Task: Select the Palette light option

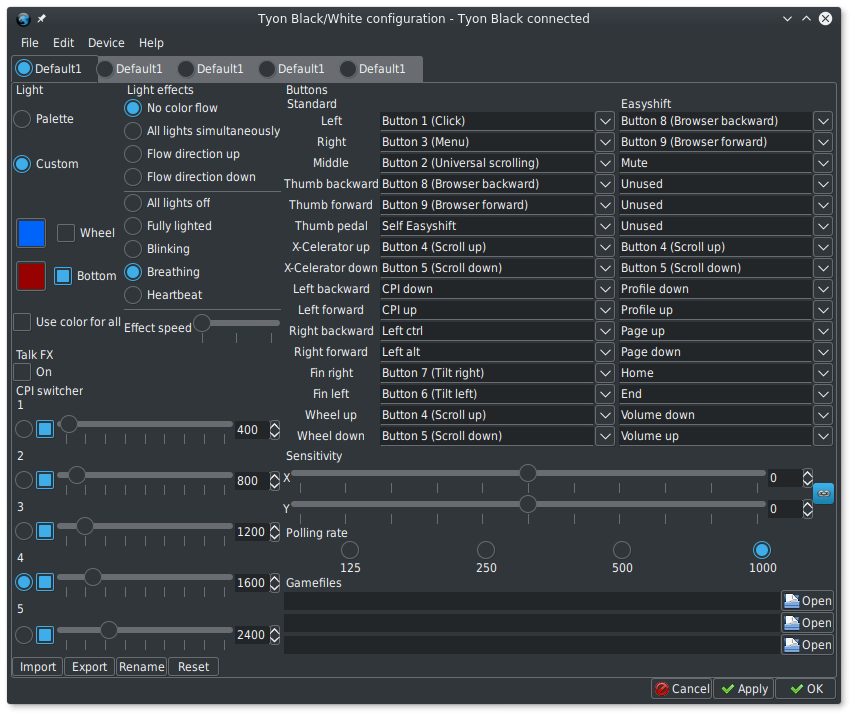Action: point(45,119)
